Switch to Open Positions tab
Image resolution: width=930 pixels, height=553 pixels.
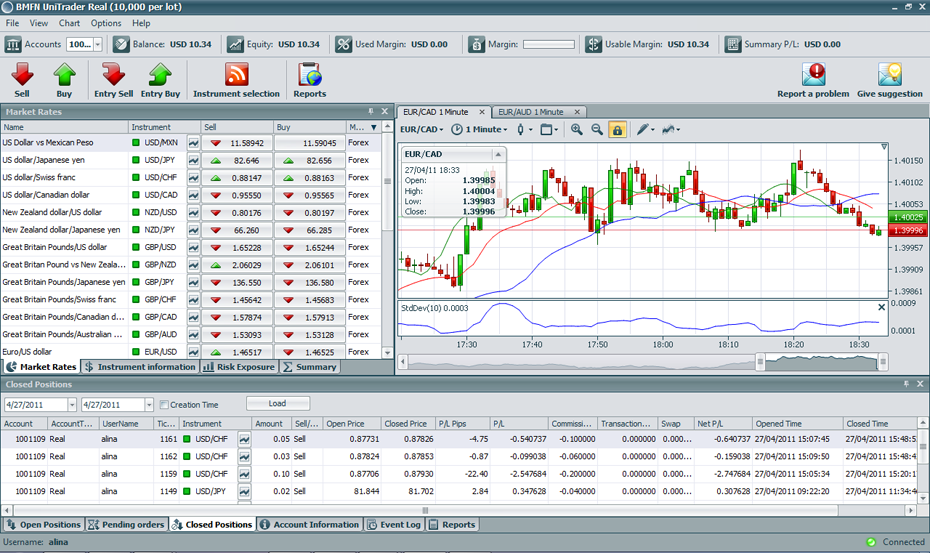tap(43, 525)
